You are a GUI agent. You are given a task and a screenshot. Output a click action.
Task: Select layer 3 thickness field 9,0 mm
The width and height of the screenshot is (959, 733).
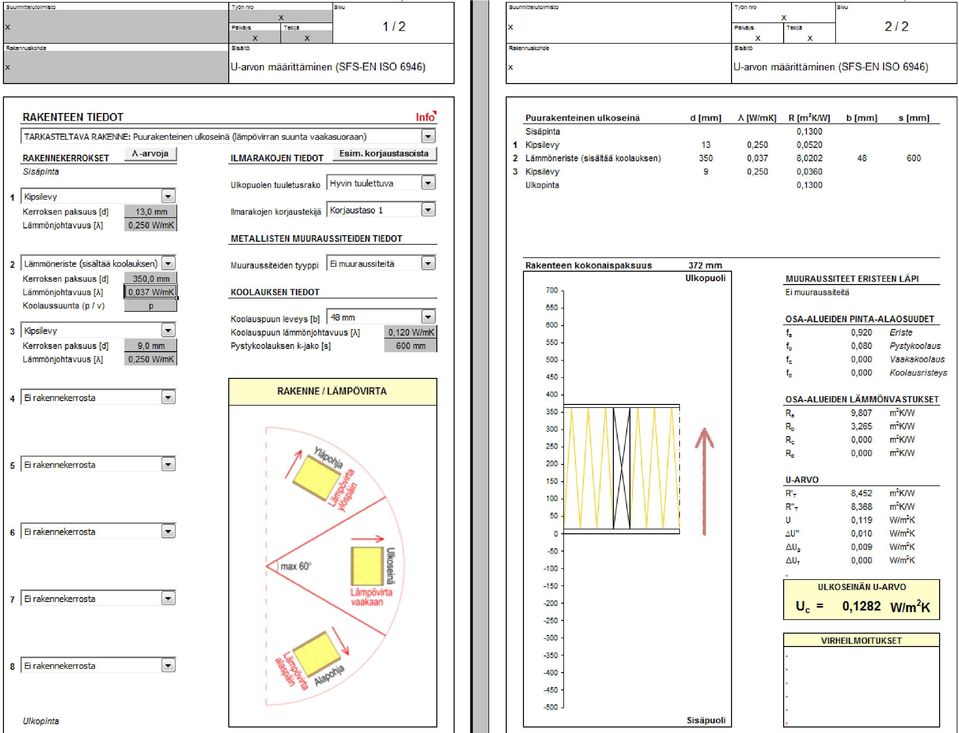click(151, 346)
